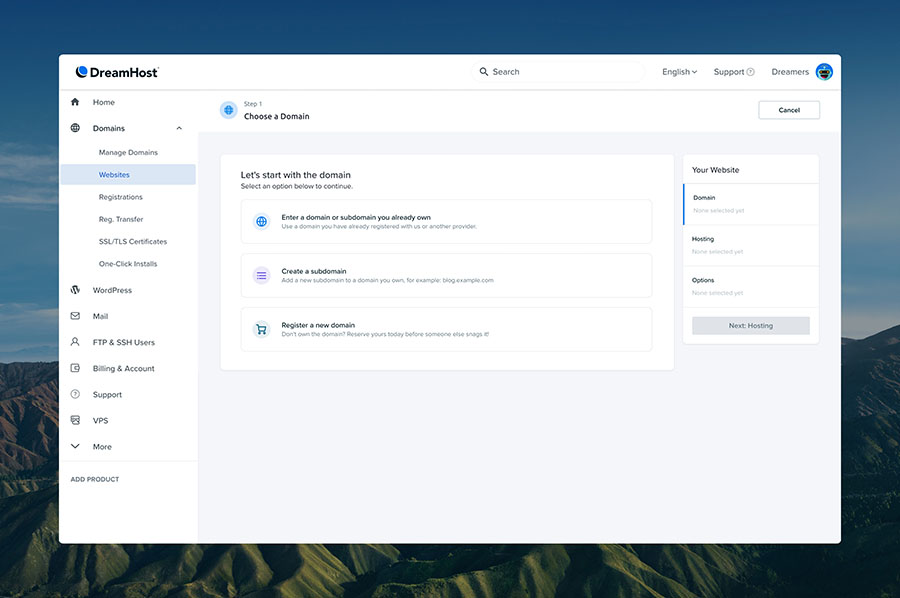Screen dimensions: 900x598
Task: Select One-Click Installs item
Action: (x=127, y=264)
